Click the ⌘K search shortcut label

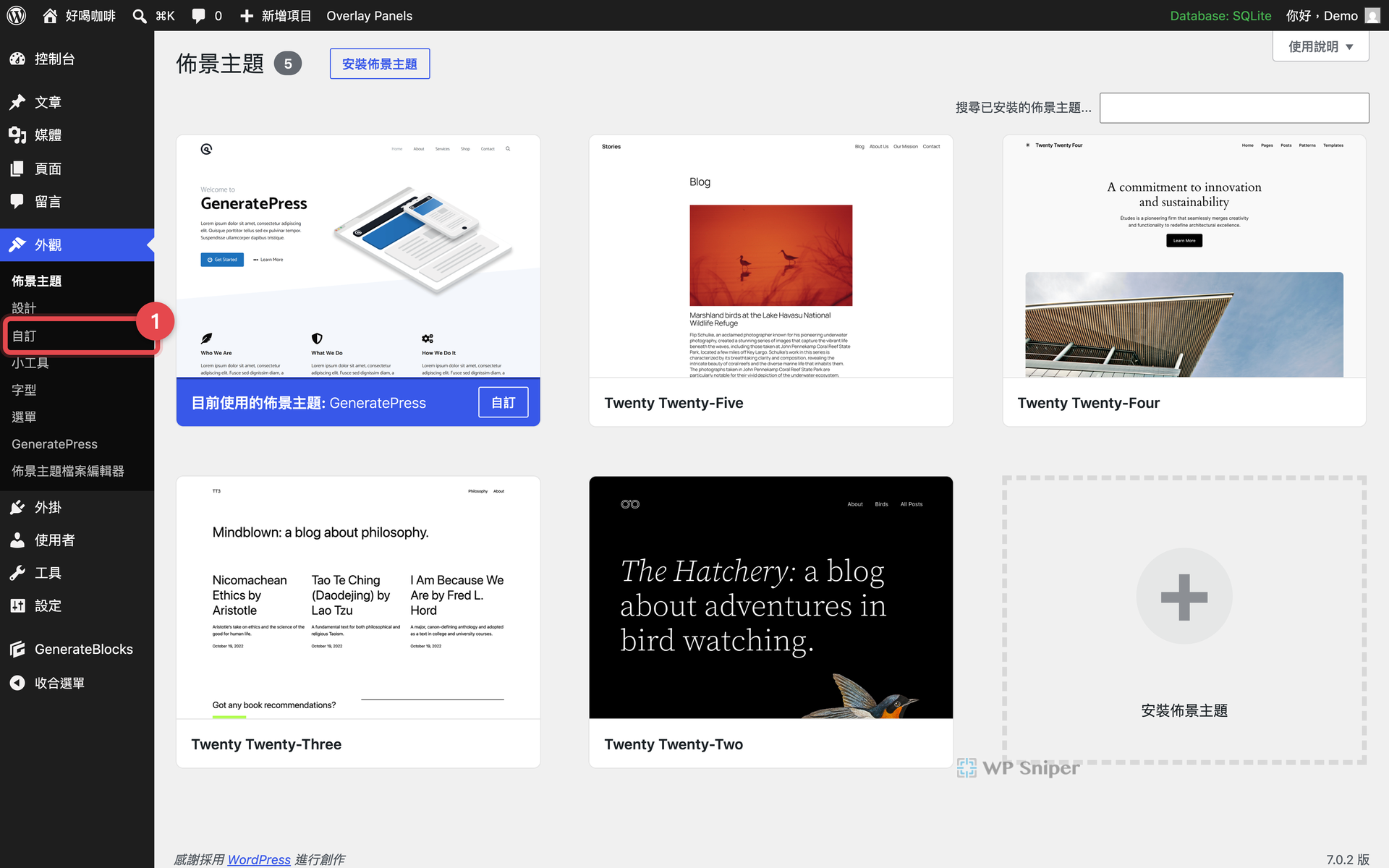coord(165,16)
